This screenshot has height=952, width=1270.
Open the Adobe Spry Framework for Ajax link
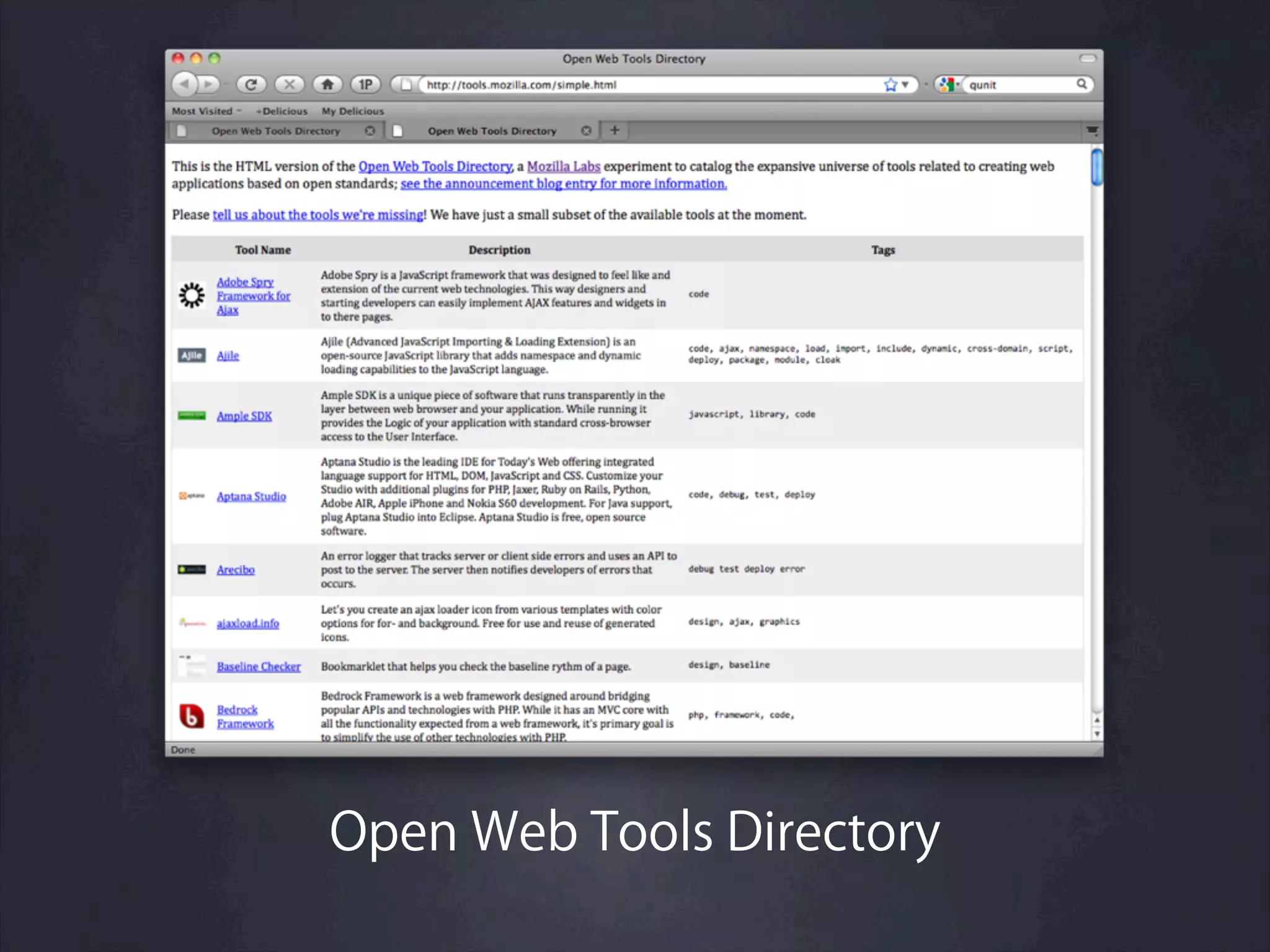coord(253,296)
